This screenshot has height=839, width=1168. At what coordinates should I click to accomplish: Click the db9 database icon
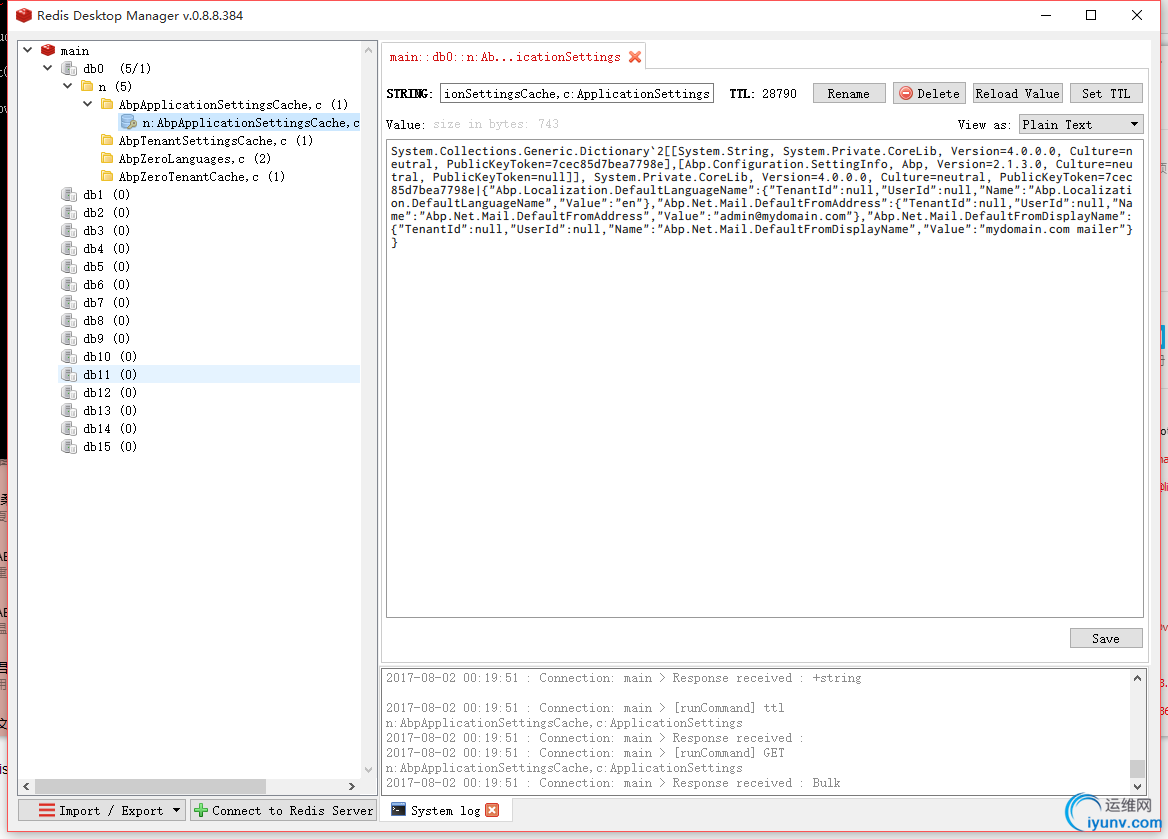click(x=69, y=338)
